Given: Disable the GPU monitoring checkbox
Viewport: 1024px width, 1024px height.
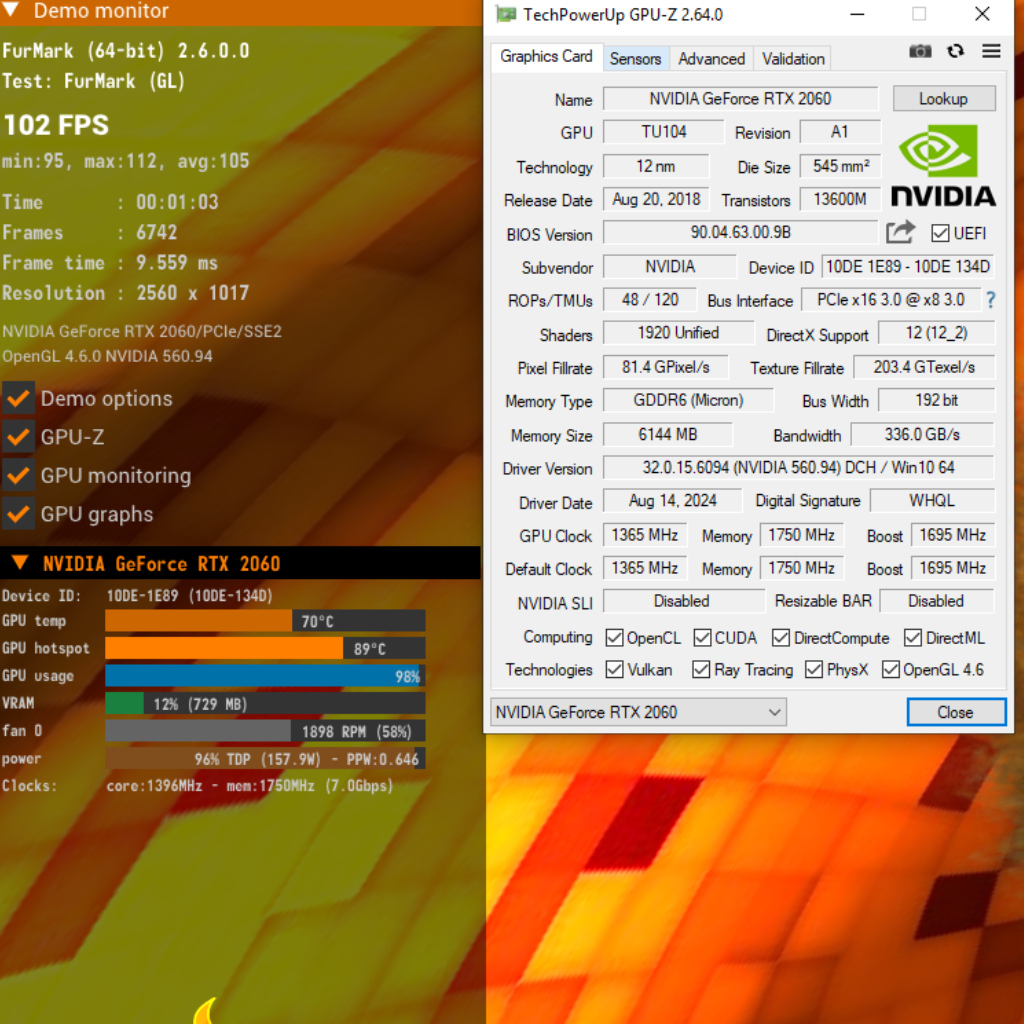Looking at the screenshot, I should pos(18,476).
